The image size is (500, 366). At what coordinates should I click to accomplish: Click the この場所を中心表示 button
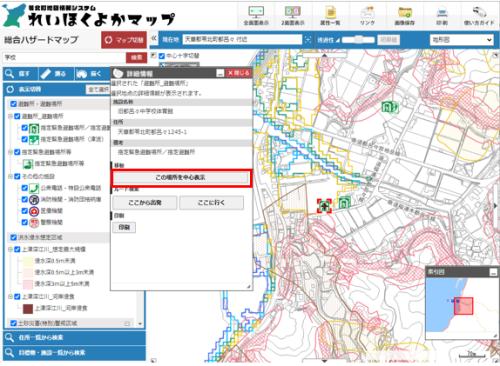pyautogui.click(x=180, y=177)
